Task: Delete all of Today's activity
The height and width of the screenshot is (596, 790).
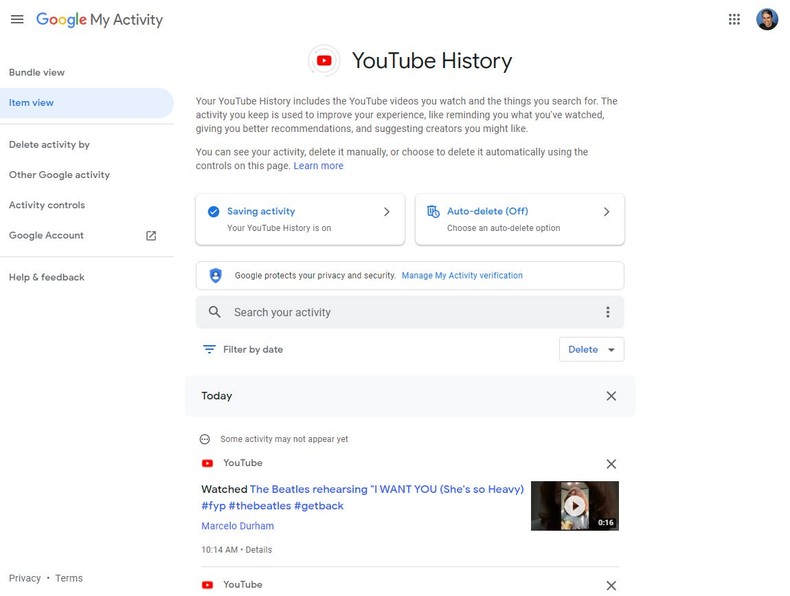Action: 611,396
